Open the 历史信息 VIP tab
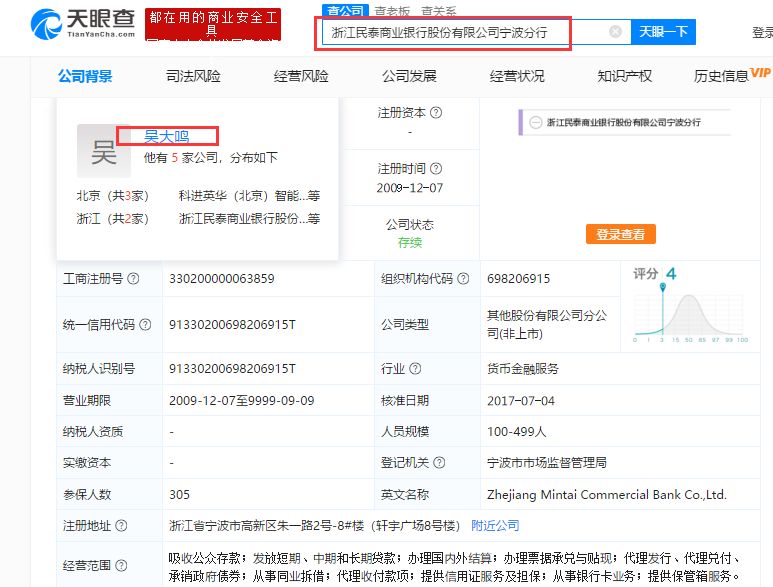 (x=732, y=75)
